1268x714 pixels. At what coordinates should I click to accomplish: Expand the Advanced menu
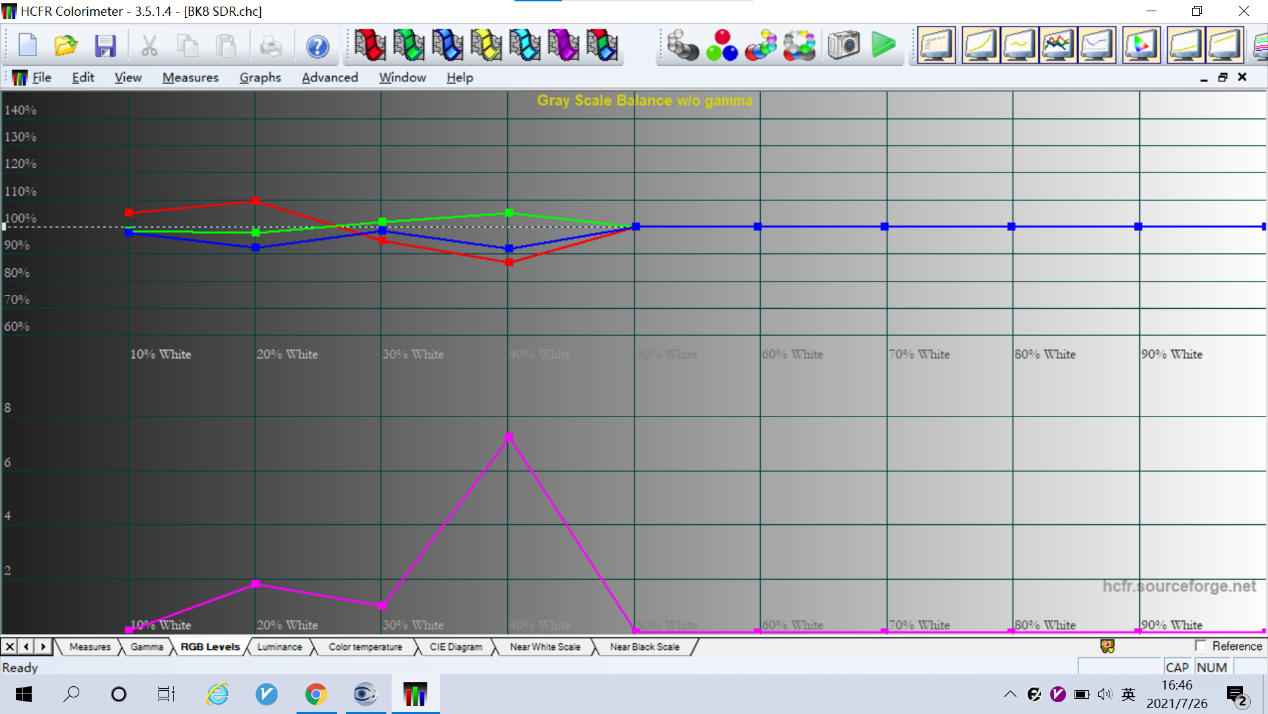330,77
